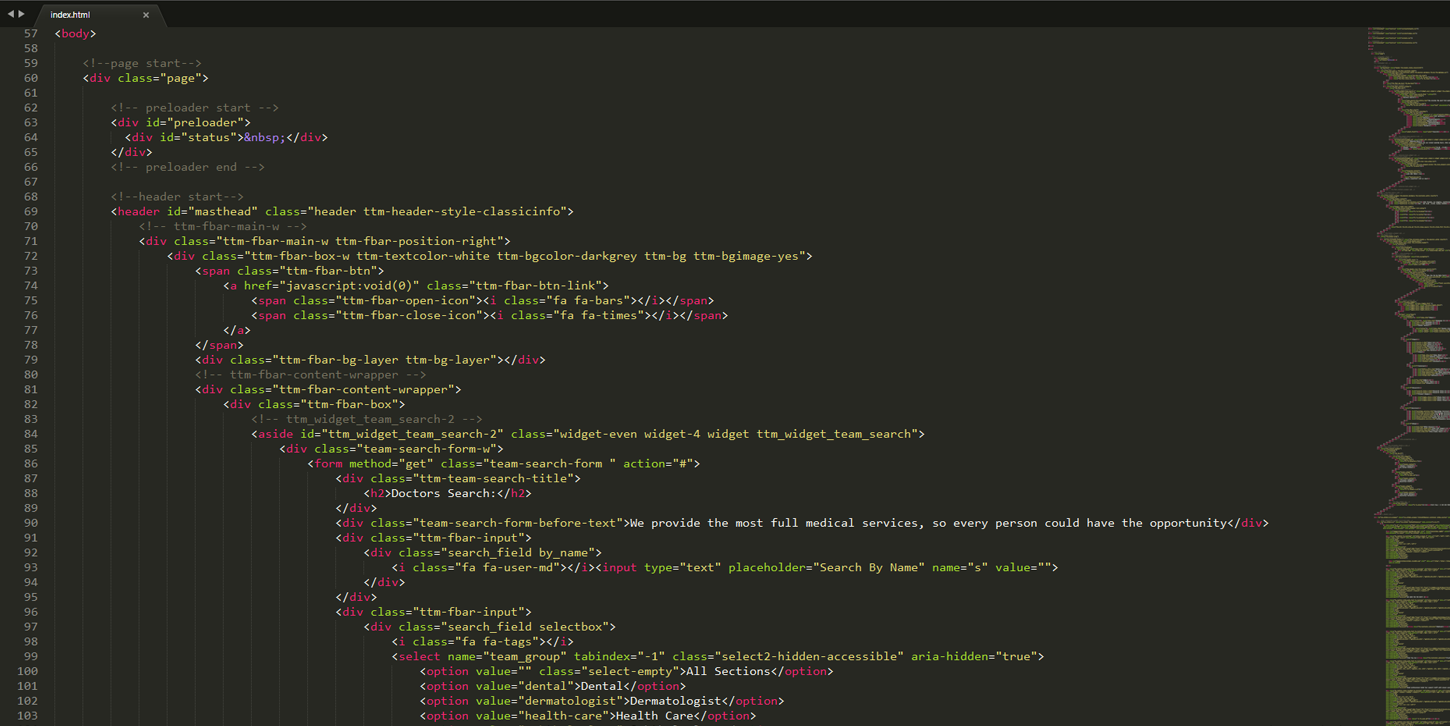Viewport: 1450px width, 726px height.
Task: Click "ttm-fbar-main-w ttm-fbar-position-right" class value
Action: (x=359, y=241)
